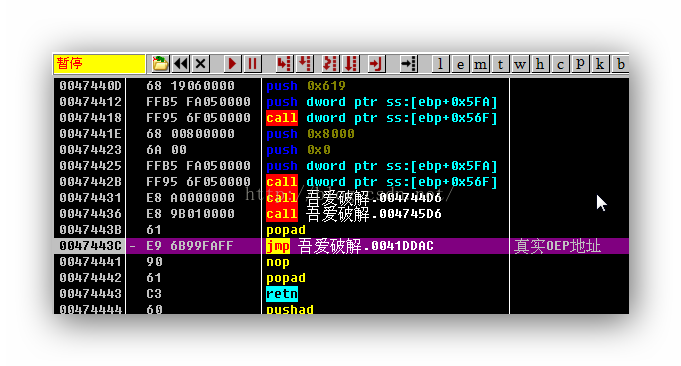Viewport: 681px width, 366px height.
Task: Run the program with the red play icon
Action: (232, 64)
